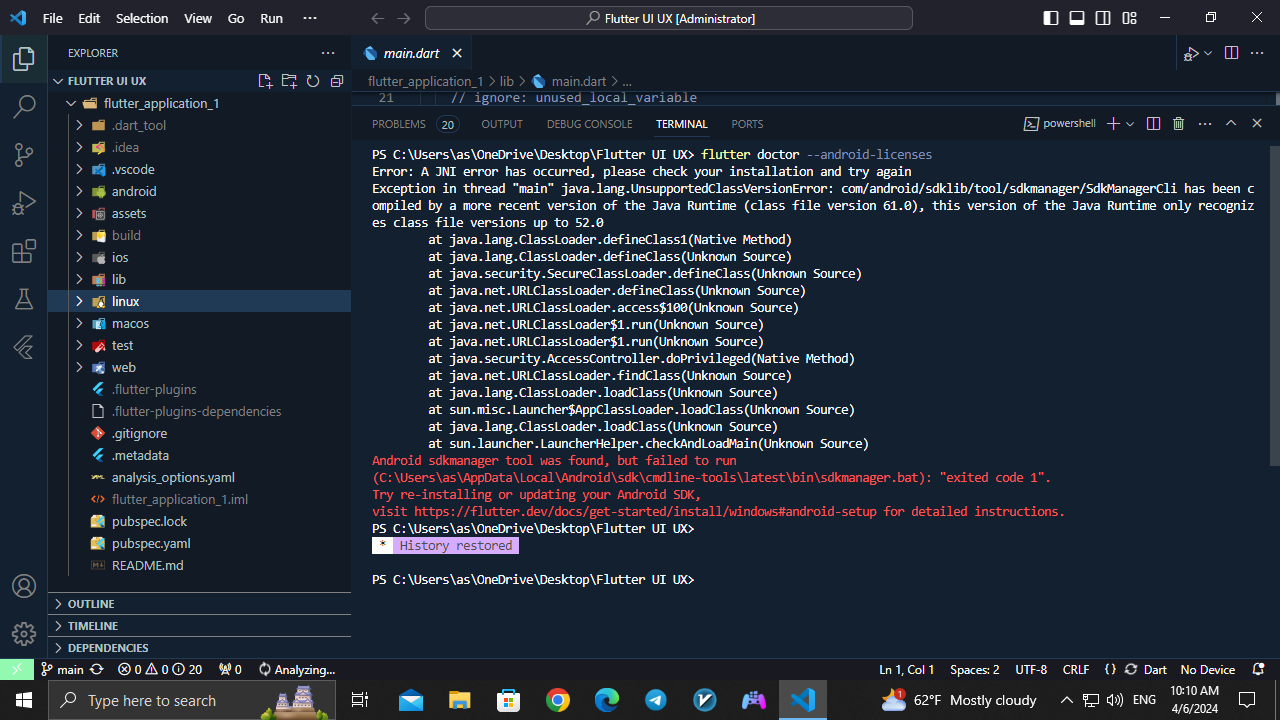Open README.md in Explorer
The image size is (1280, 720).
coord(147,565)
